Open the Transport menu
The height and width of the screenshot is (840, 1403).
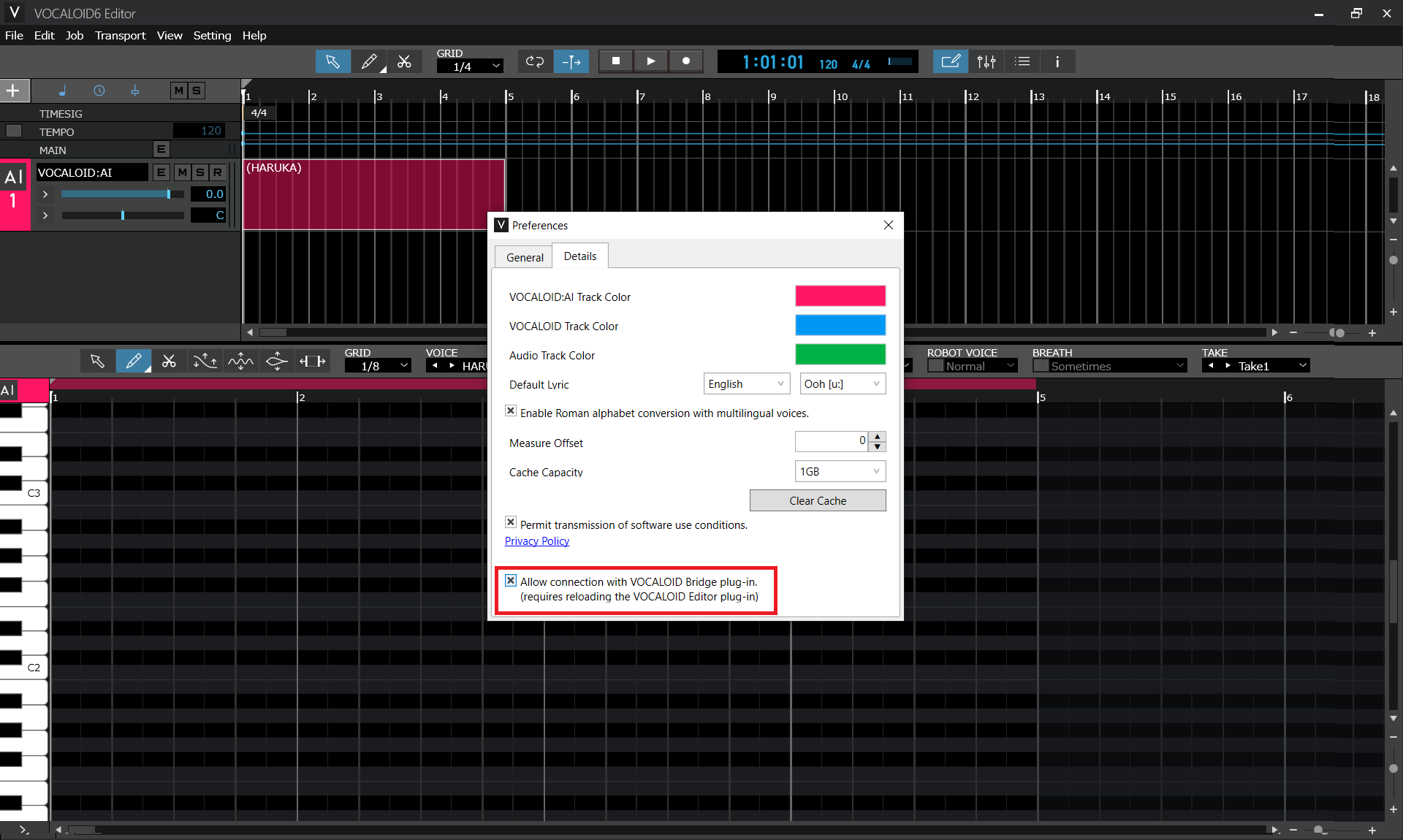pos(121,35)
